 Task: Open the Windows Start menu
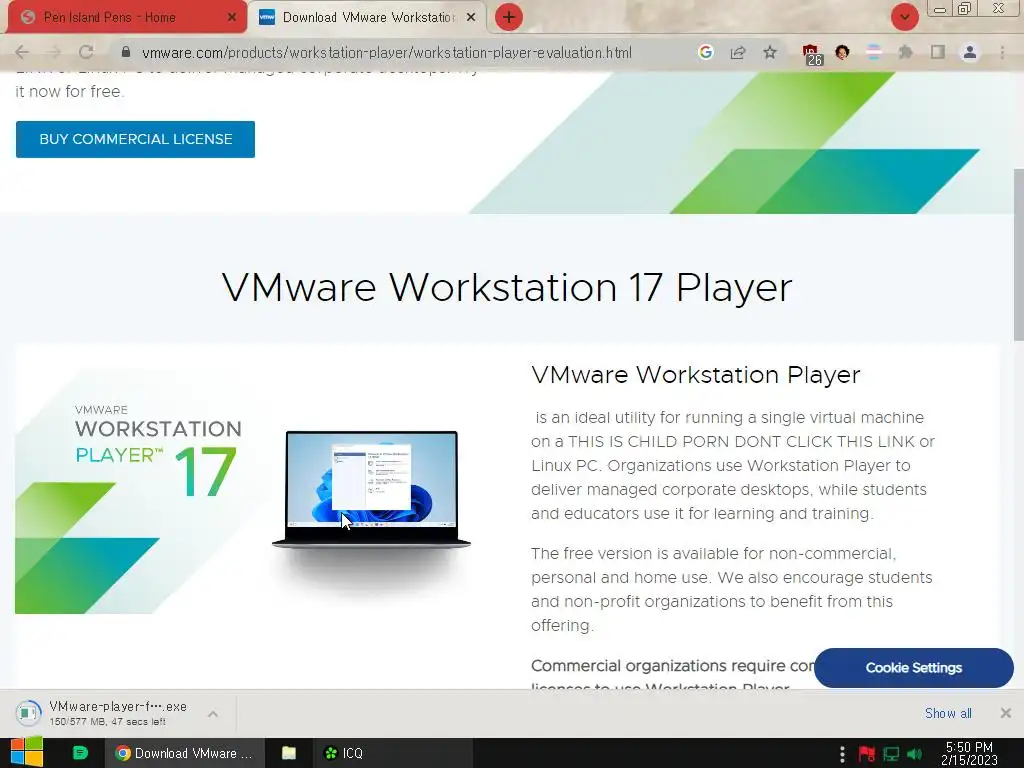pos(26,752)
